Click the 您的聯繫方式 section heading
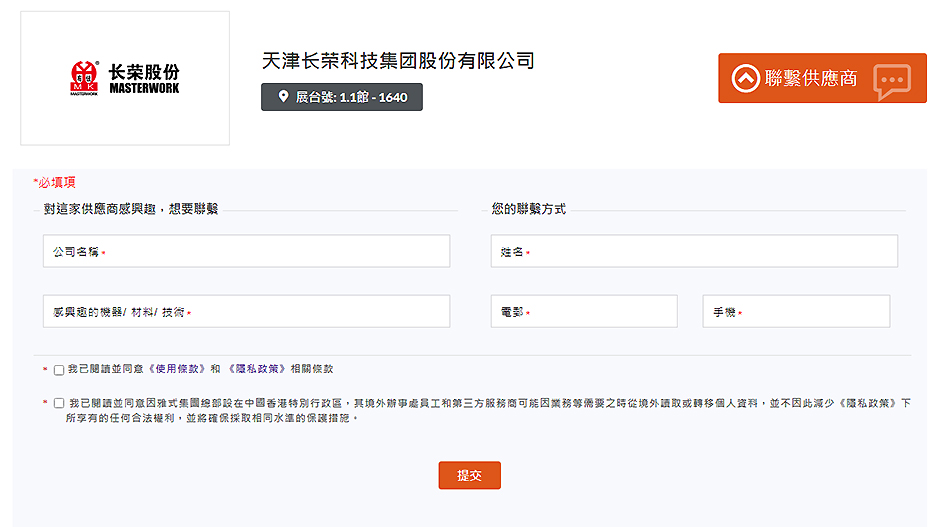The height and width of the screenshot is (527, 938). (x=528, y=209)
